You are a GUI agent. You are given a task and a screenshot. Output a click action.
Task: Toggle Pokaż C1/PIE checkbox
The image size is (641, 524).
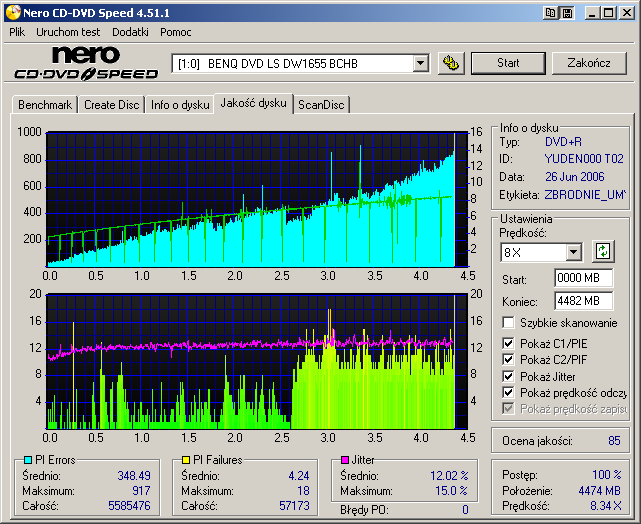(508, 343)
